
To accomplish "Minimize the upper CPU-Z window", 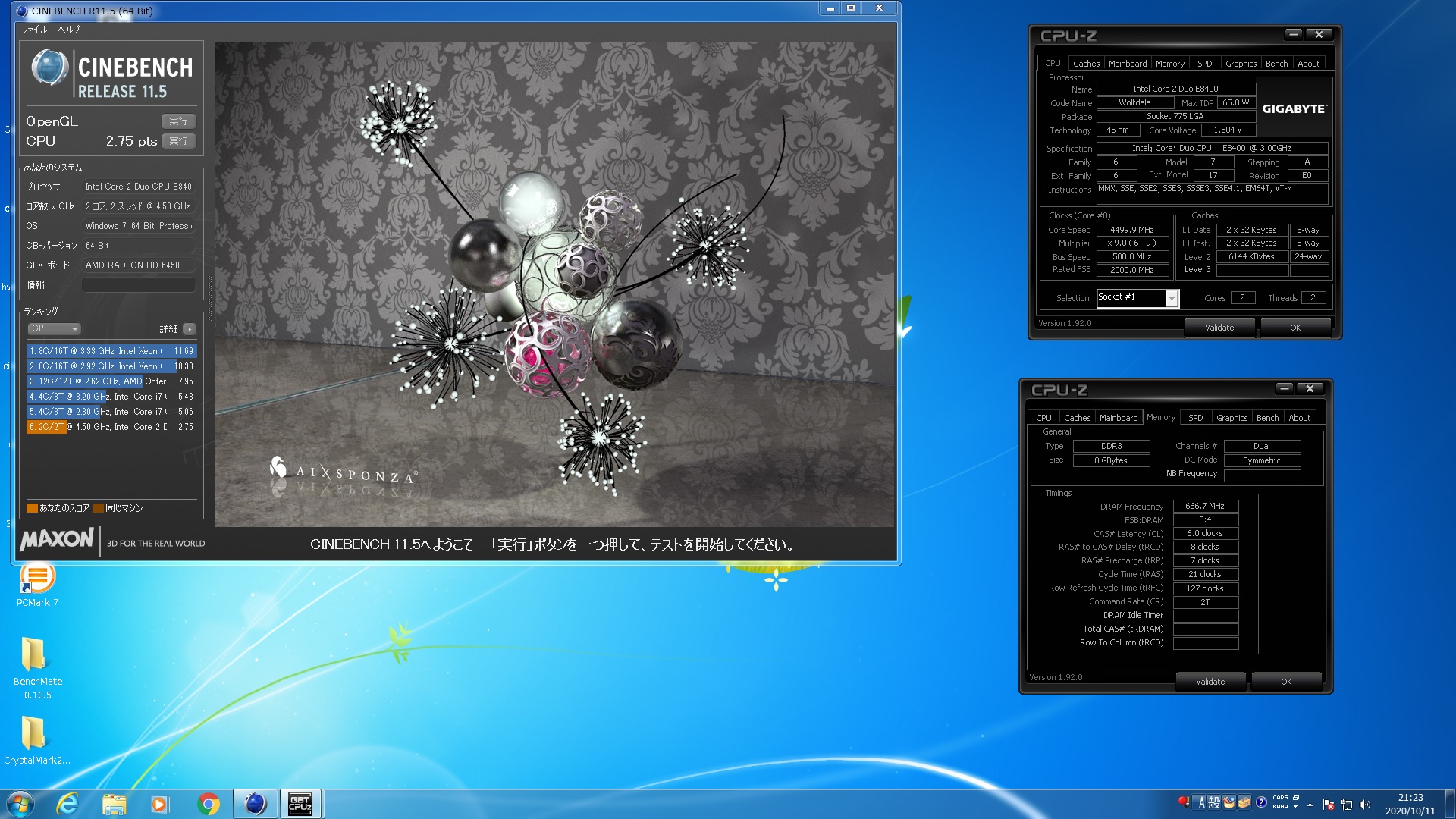I will tap(1294, 34).
